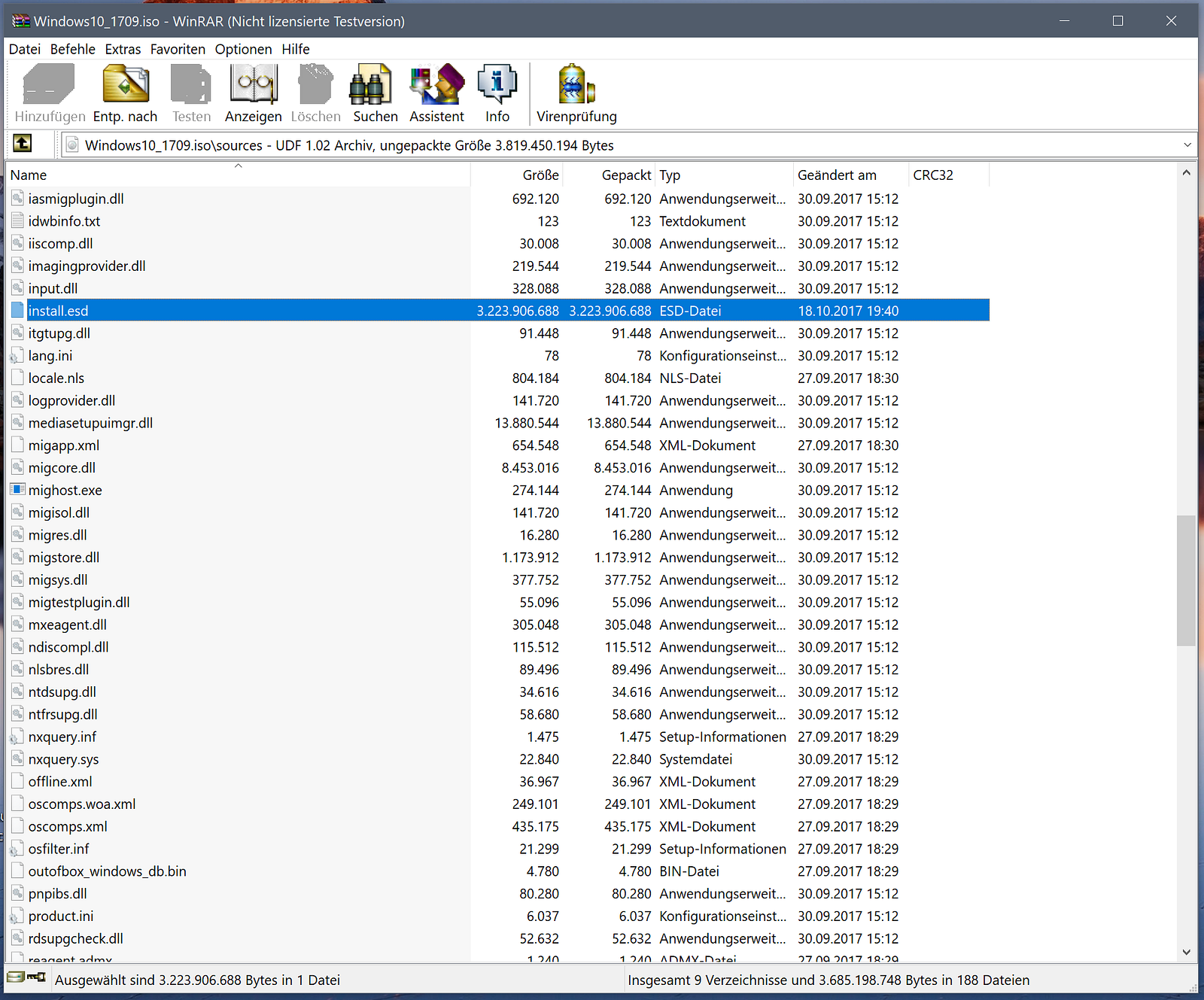Image resolution: width=1204 pixels, height=1000 pixels.
Task: Open the Datei menu
Action: point(25,49)
